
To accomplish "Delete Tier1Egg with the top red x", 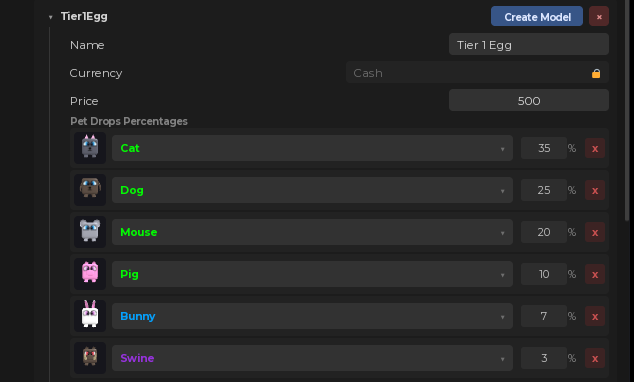I will pos(599,17).
